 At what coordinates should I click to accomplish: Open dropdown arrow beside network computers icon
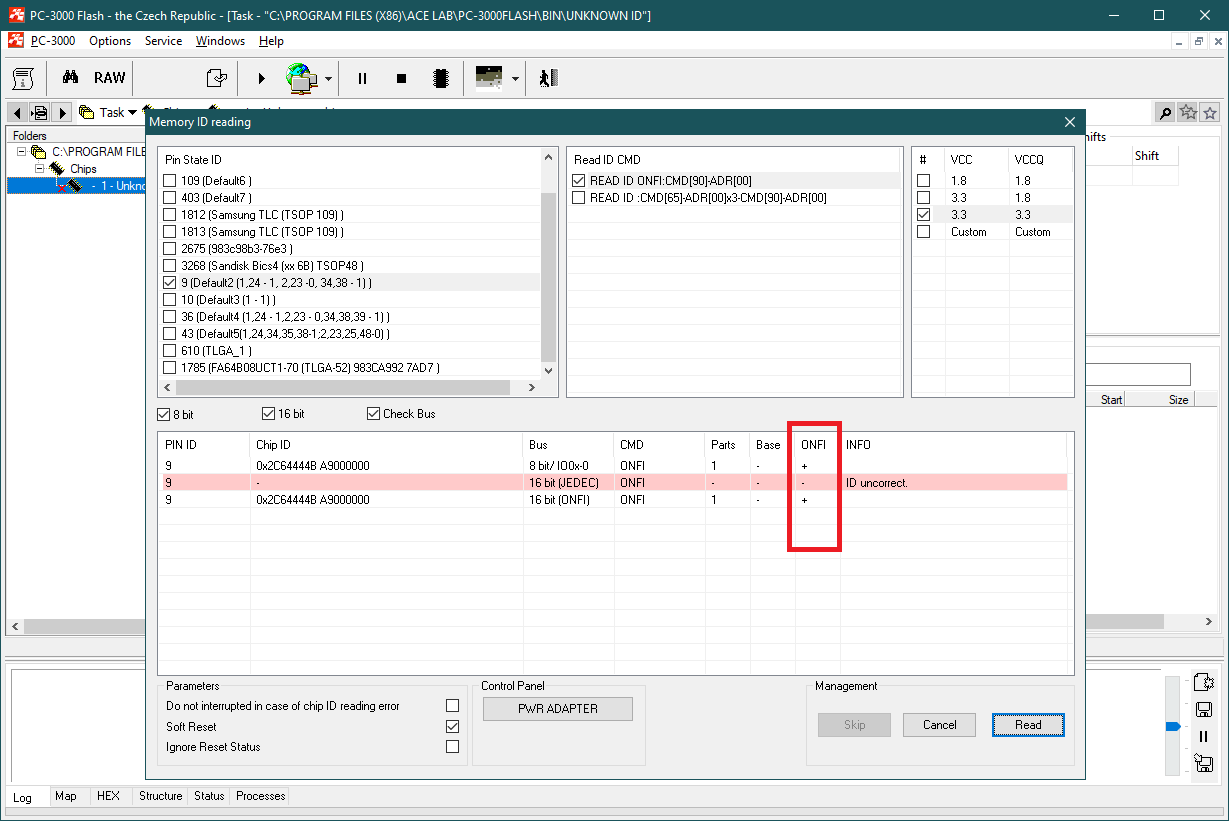328,79
